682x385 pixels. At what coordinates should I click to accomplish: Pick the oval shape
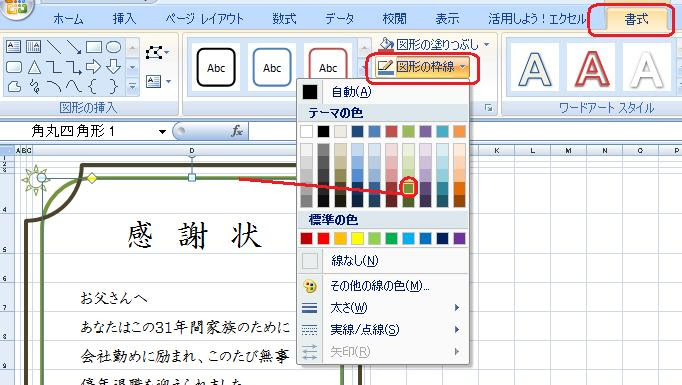pos(114,47)
